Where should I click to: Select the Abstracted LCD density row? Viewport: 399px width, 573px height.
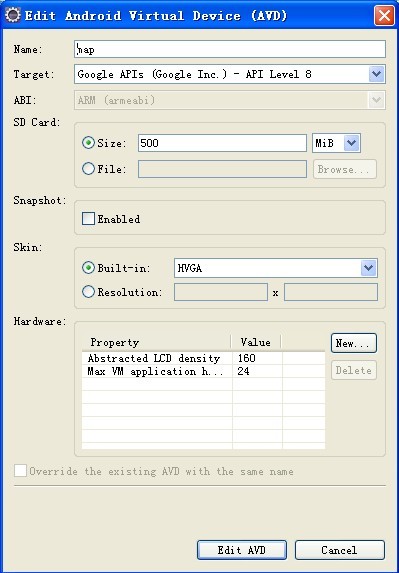[x=204, y=358]
